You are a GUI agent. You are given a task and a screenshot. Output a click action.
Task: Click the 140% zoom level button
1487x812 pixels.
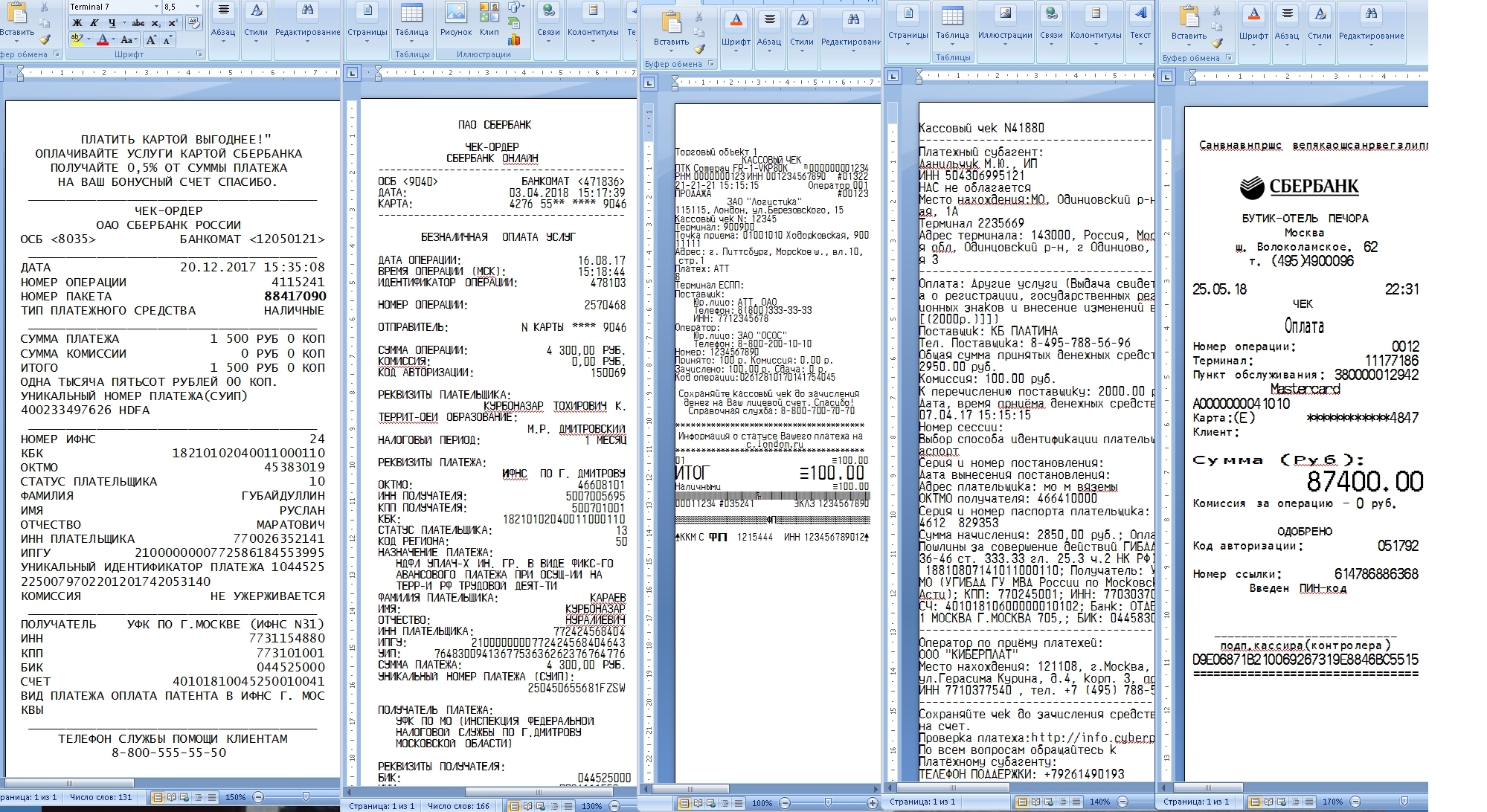(1099, 802)
